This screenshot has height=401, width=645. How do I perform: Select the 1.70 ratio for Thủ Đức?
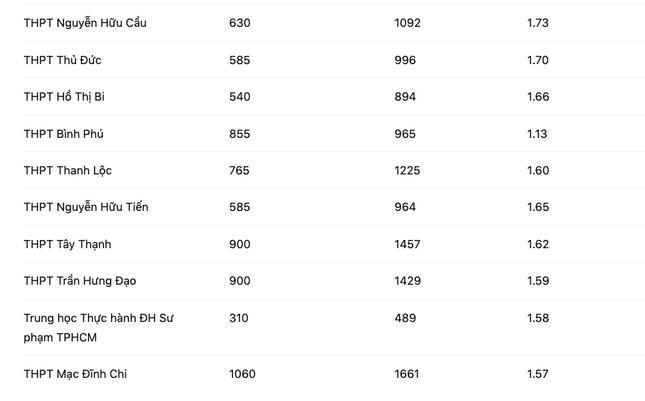(x=538, y=60)
